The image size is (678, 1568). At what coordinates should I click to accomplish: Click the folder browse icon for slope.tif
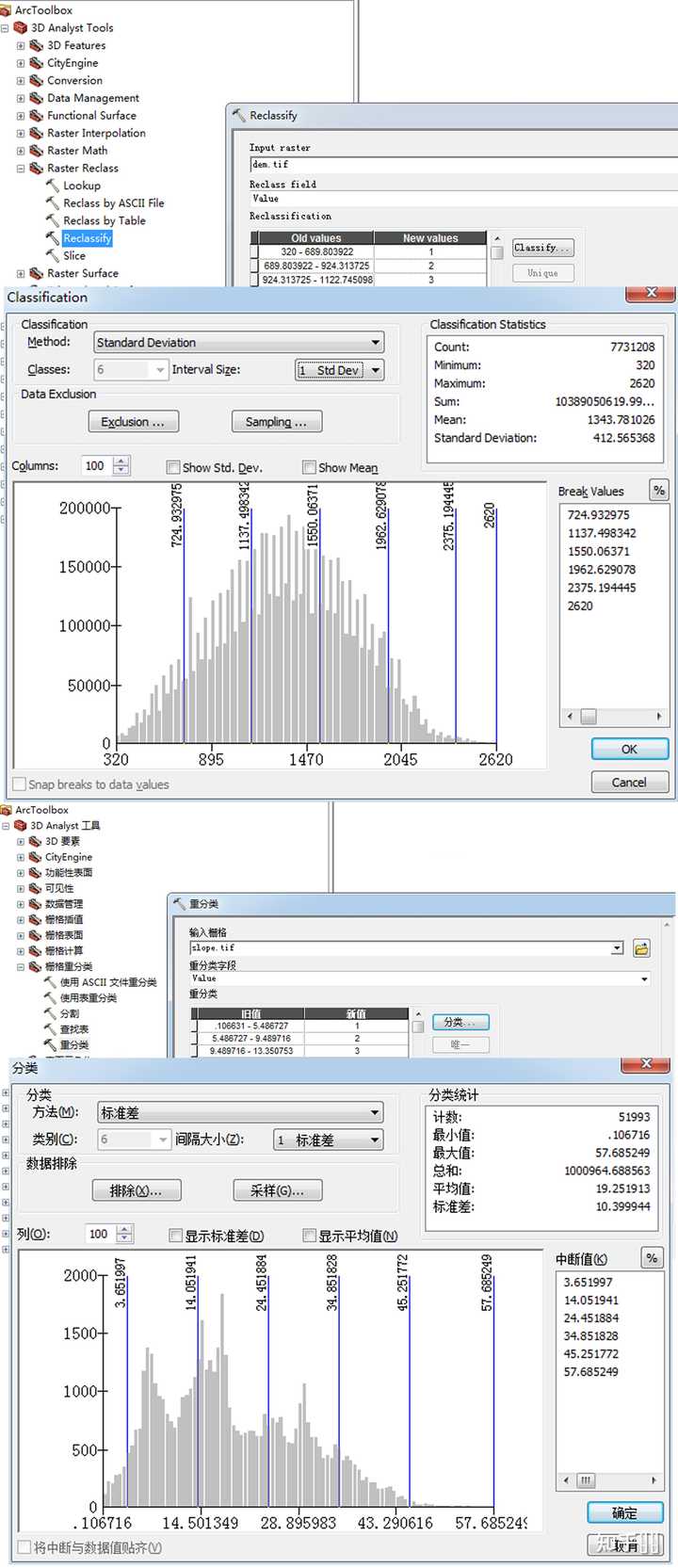point(641,948)
